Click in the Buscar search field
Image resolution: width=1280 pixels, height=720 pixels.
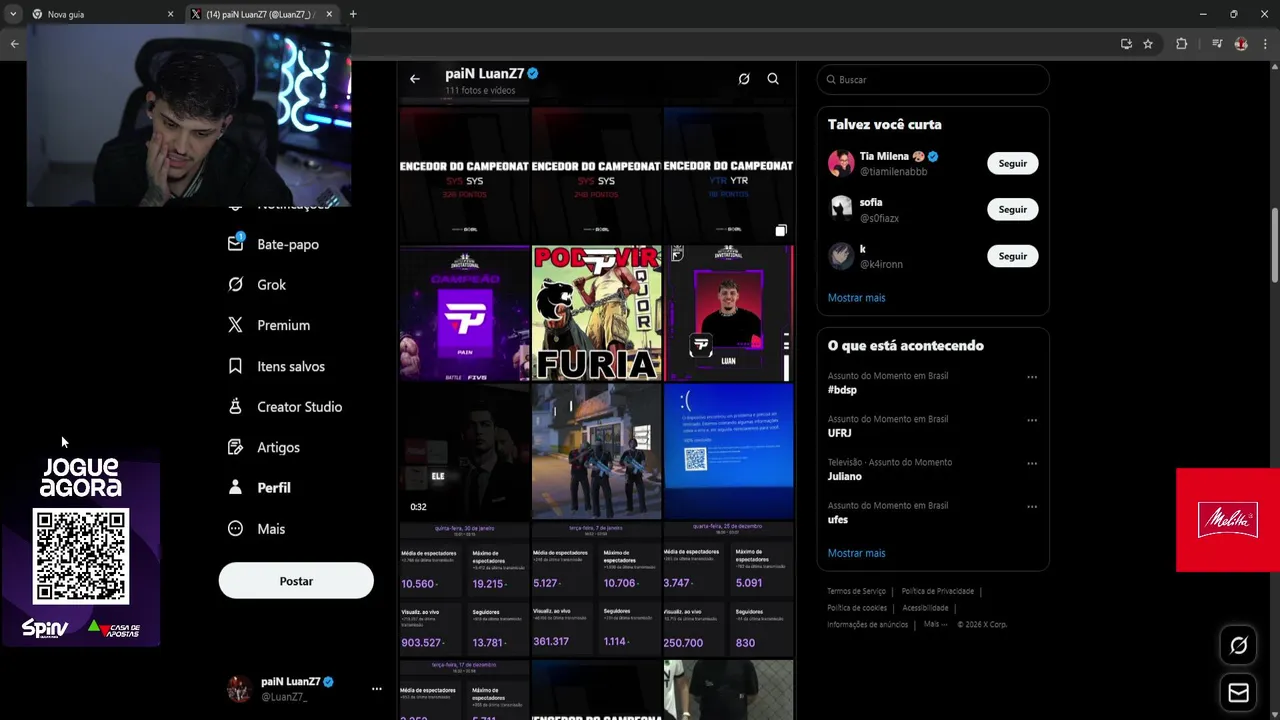(933, 79)
